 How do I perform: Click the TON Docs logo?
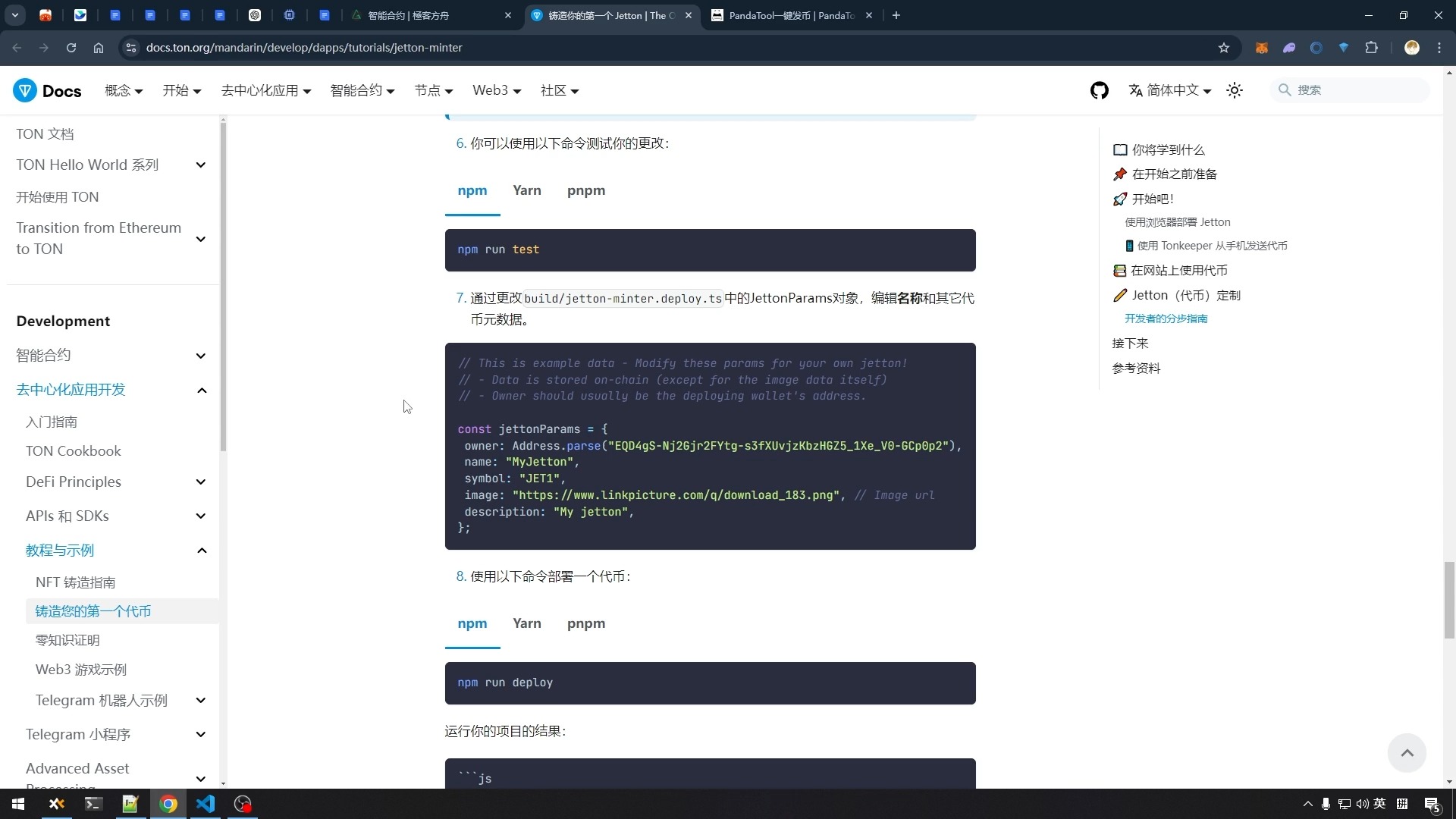click(47, 90)
